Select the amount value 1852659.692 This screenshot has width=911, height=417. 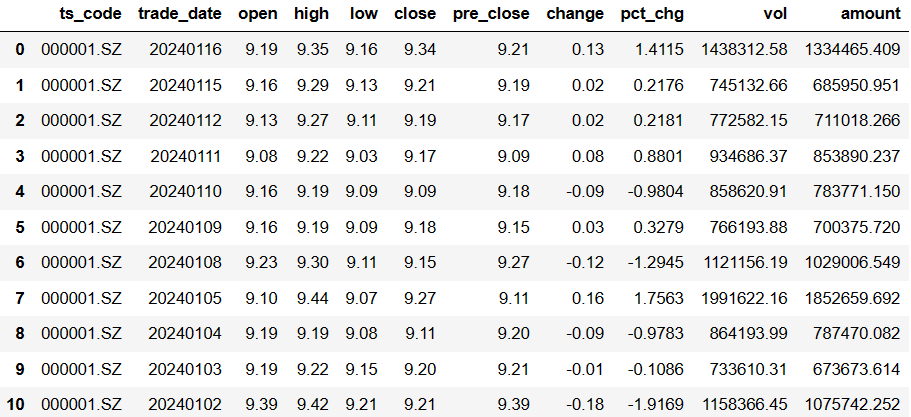click(852, 297)
